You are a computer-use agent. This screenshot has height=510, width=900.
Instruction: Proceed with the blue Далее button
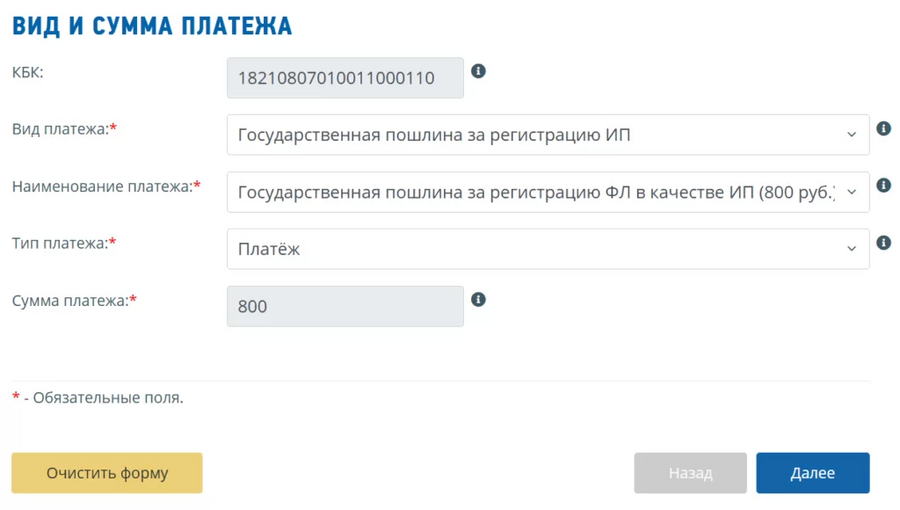coord(813,473)
